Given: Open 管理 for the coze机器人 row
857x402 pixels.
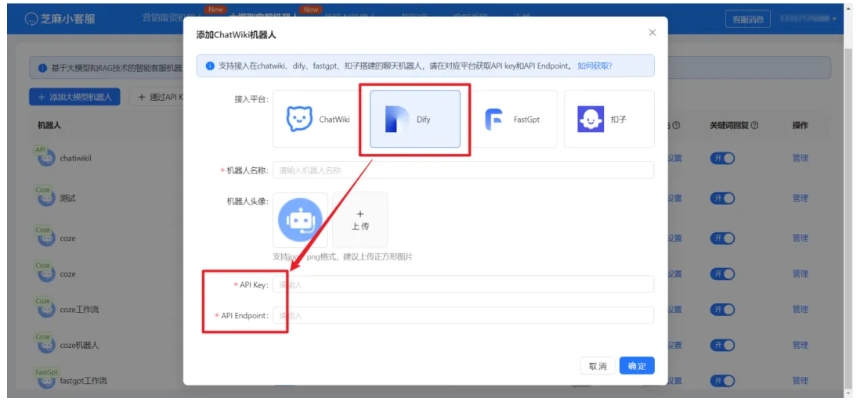Looking at the screenshot, I should 800,346.
